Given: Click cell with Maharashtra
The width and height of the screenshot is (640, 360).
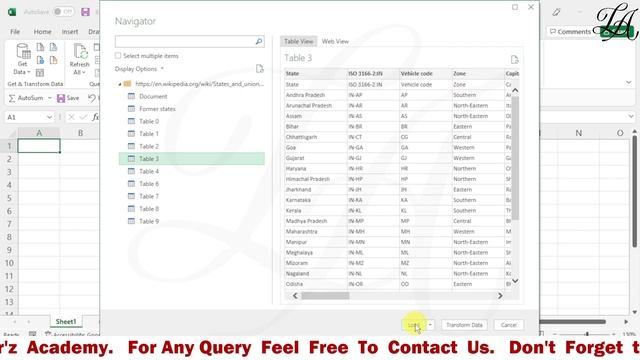Looking at the screenshot, I should [316, 231].
